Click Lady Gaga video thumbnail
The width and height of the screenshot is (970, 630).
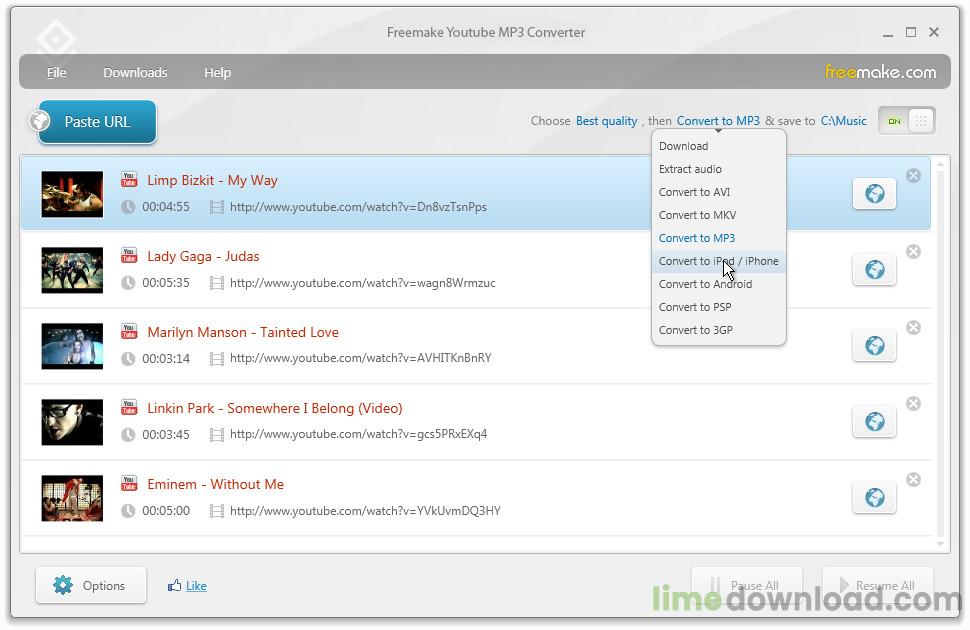[x=72, y=270]
